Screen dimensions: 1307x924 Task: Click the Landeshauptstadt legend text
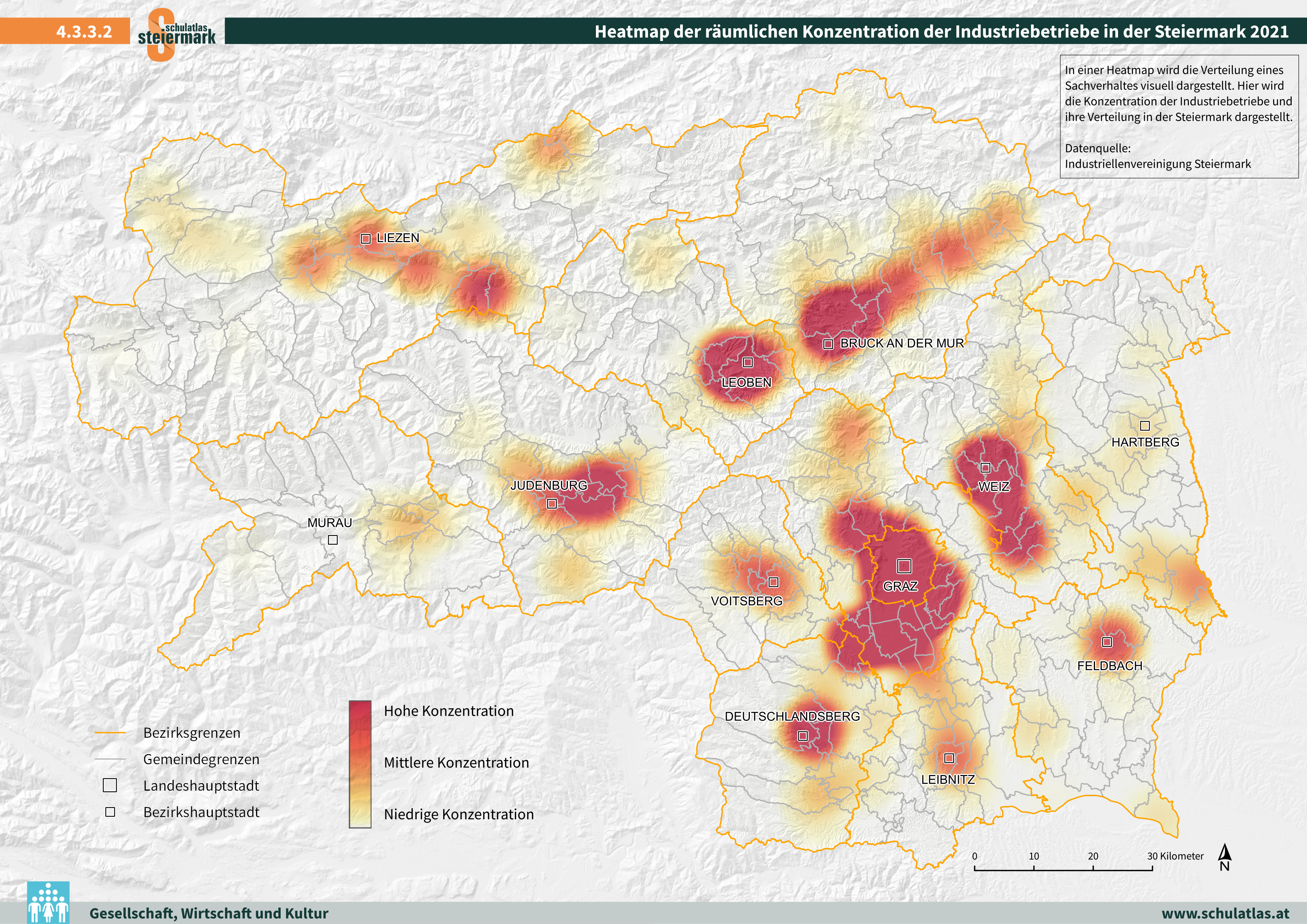tap(202, 786)
